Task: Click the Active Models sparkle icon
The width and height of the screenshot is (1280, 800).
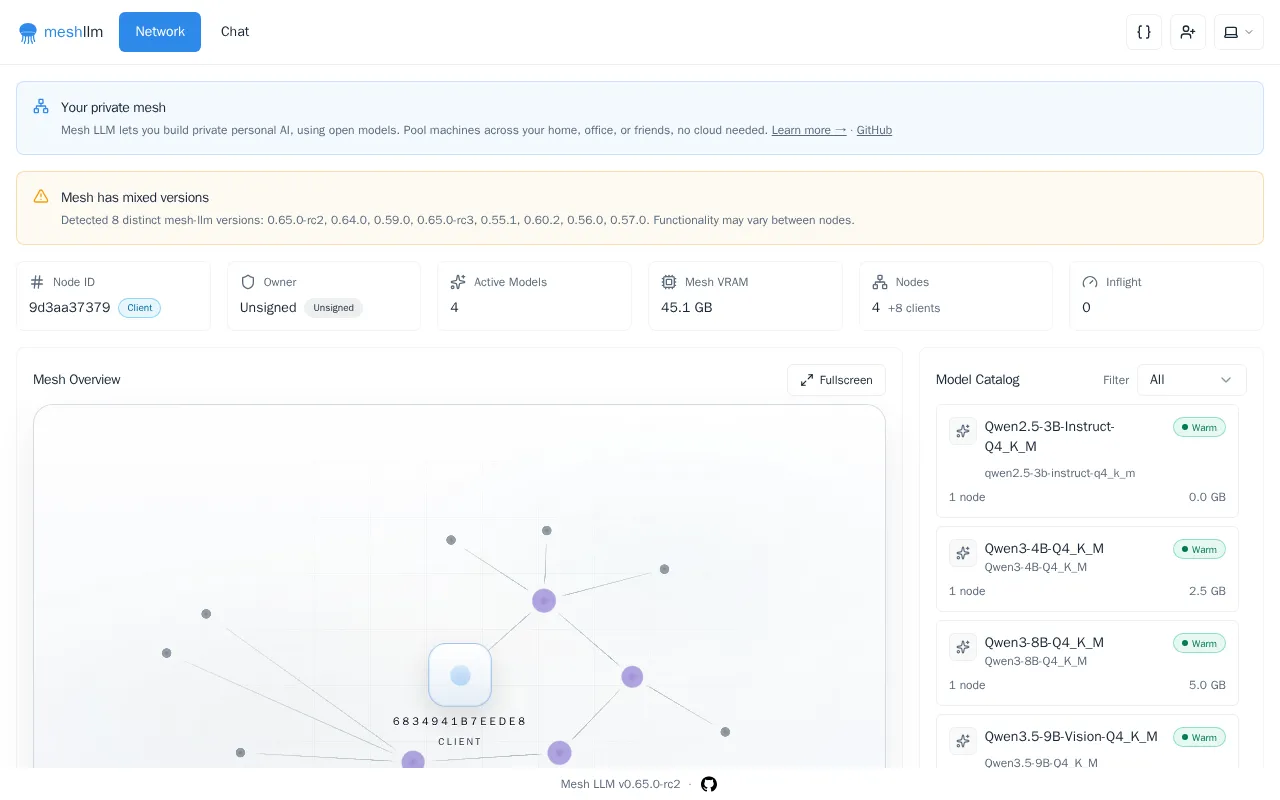Action: (x=458, y=282)
